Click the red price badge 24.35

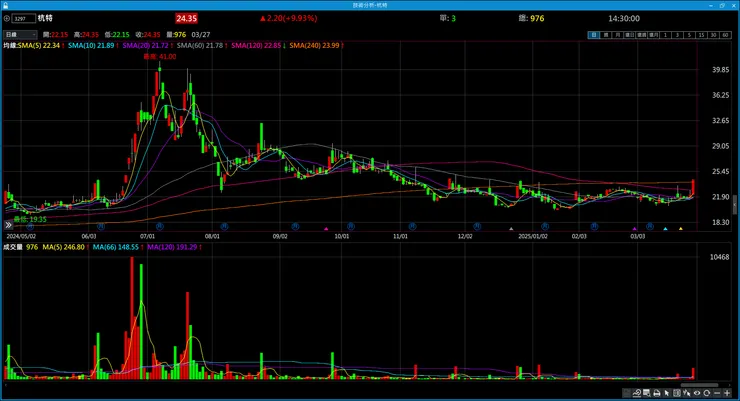pos(186,18)
